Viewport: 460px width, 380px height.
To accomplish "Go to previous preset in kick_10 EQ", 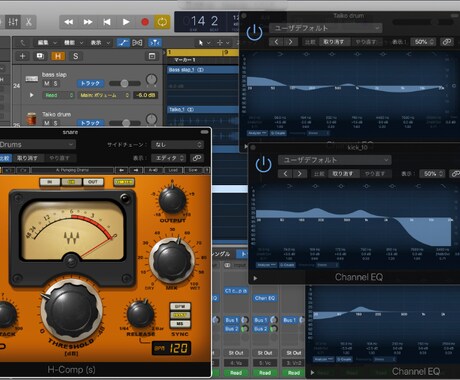I will click(x=285, y=174).
